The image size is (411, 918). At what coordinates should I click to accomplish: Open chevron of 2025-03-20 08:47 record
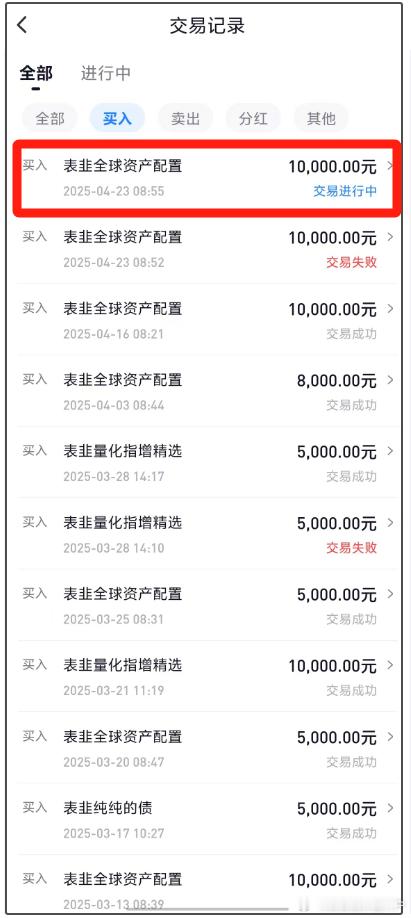pos(390,737)
